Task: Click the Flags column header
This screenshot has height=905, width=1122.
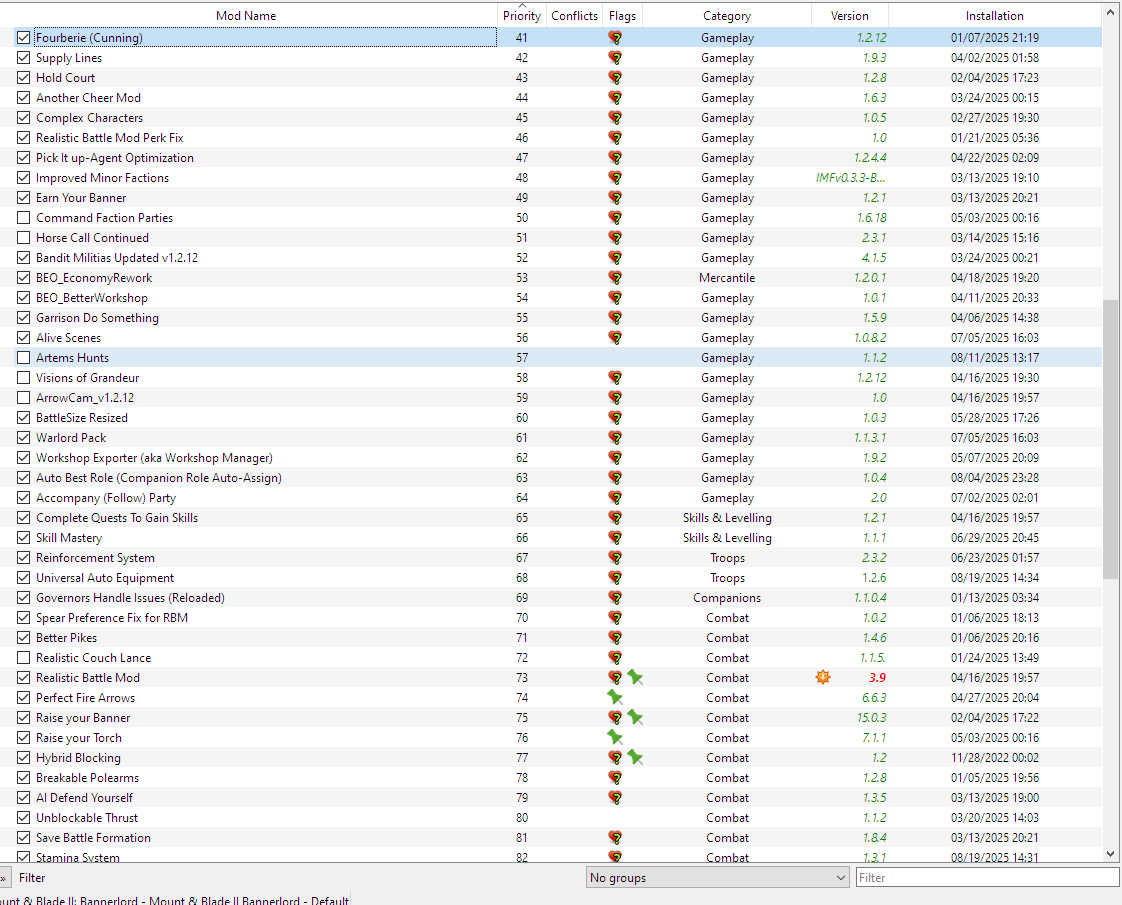Action: [x=623, y=16]
